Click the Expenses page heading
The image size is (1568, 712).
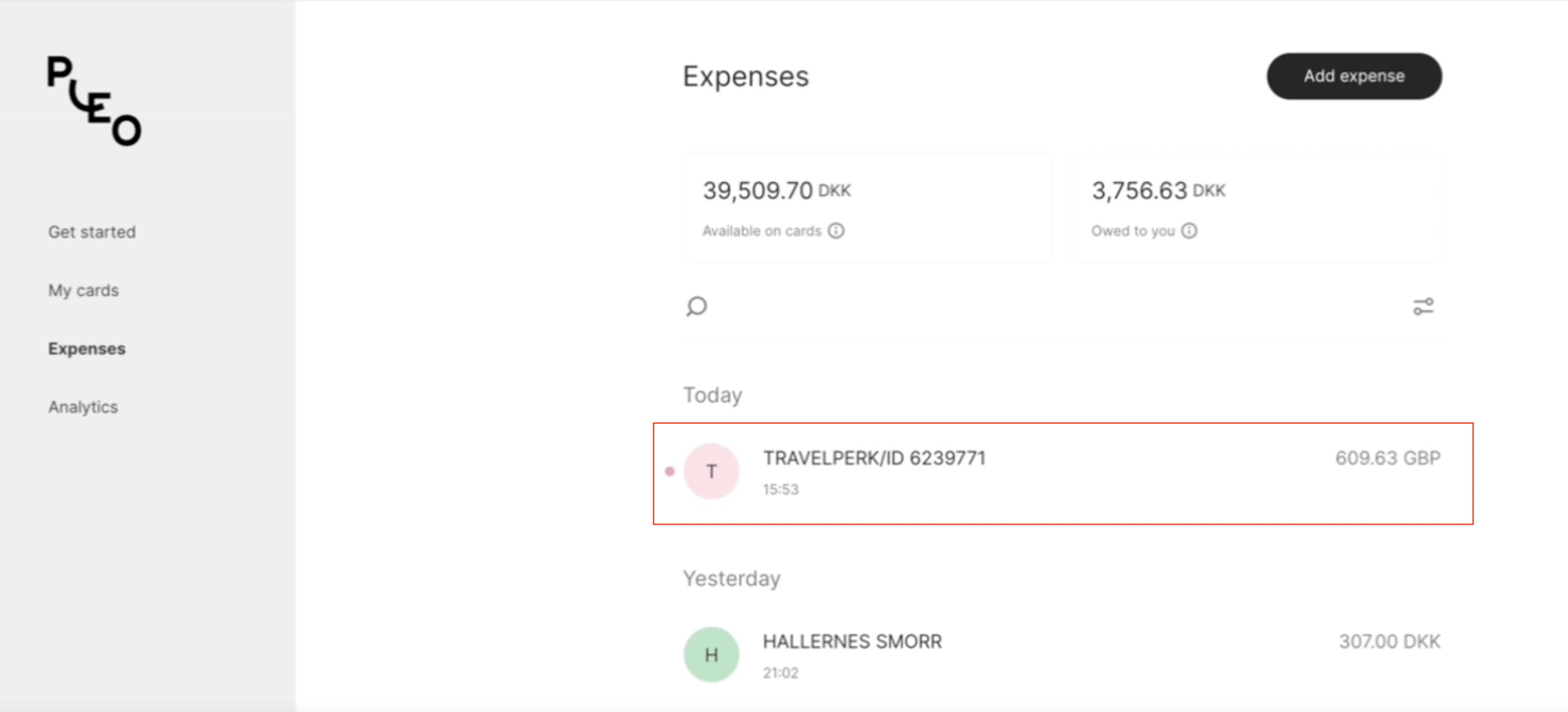746,77
